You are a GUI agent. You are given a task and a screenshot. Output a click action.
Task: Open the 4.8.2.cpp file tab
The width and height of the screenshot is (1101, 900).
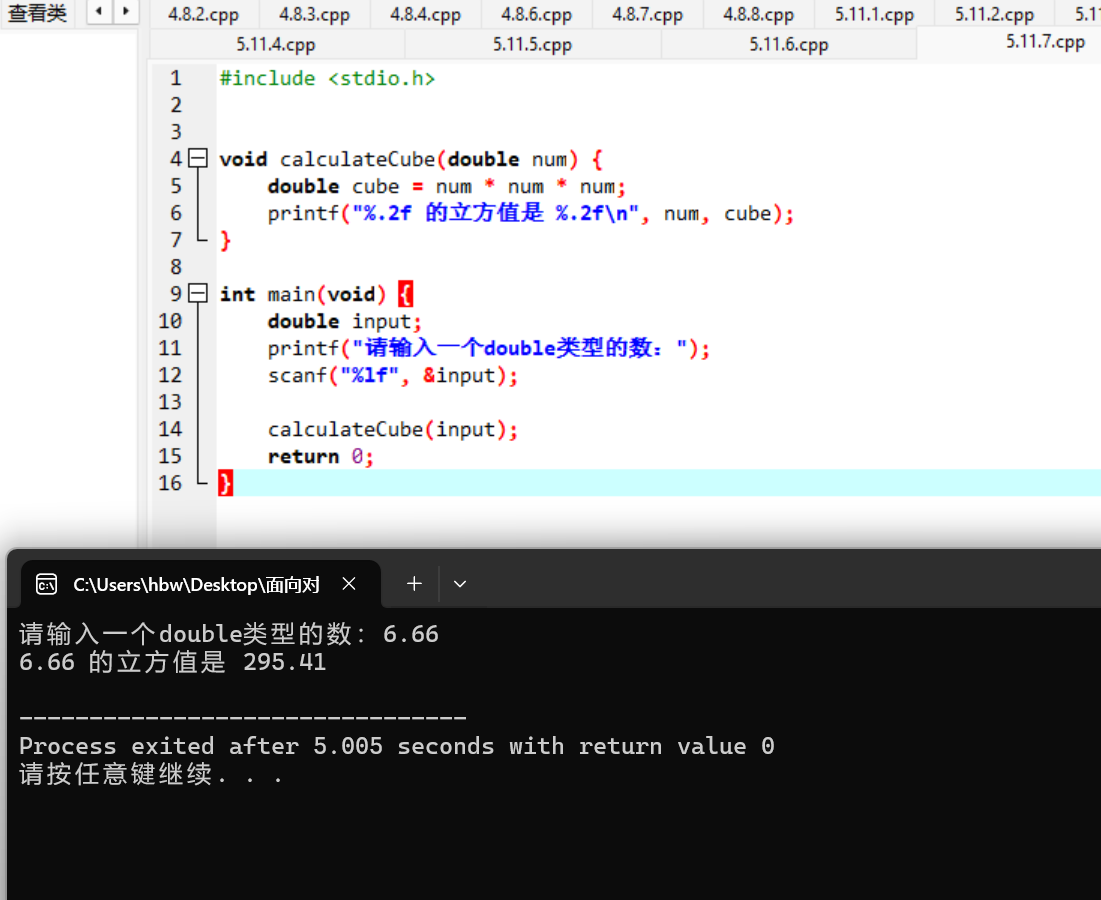tap(204, 14)
